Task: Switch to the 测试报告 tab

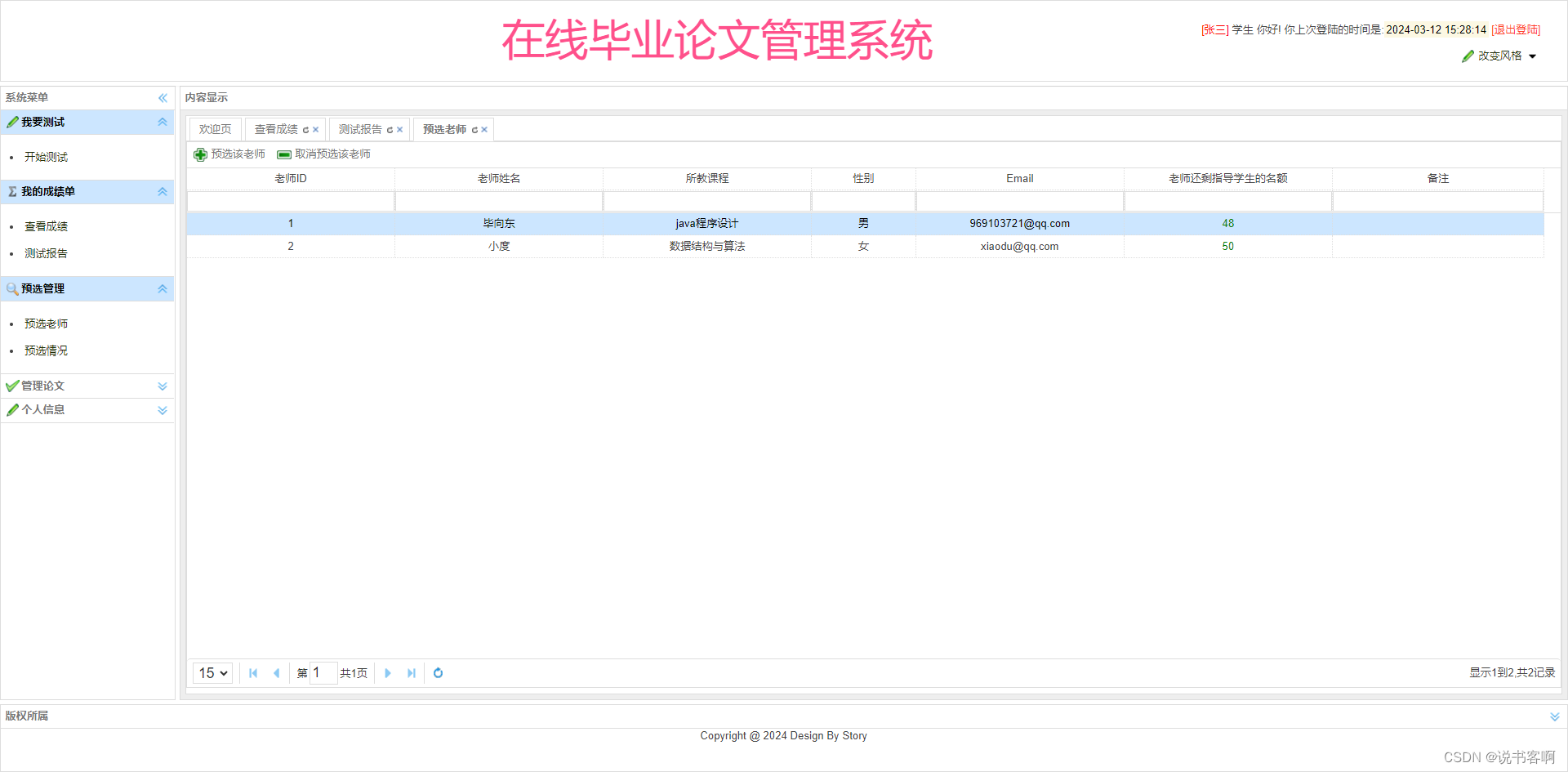Action: point(360,129)
